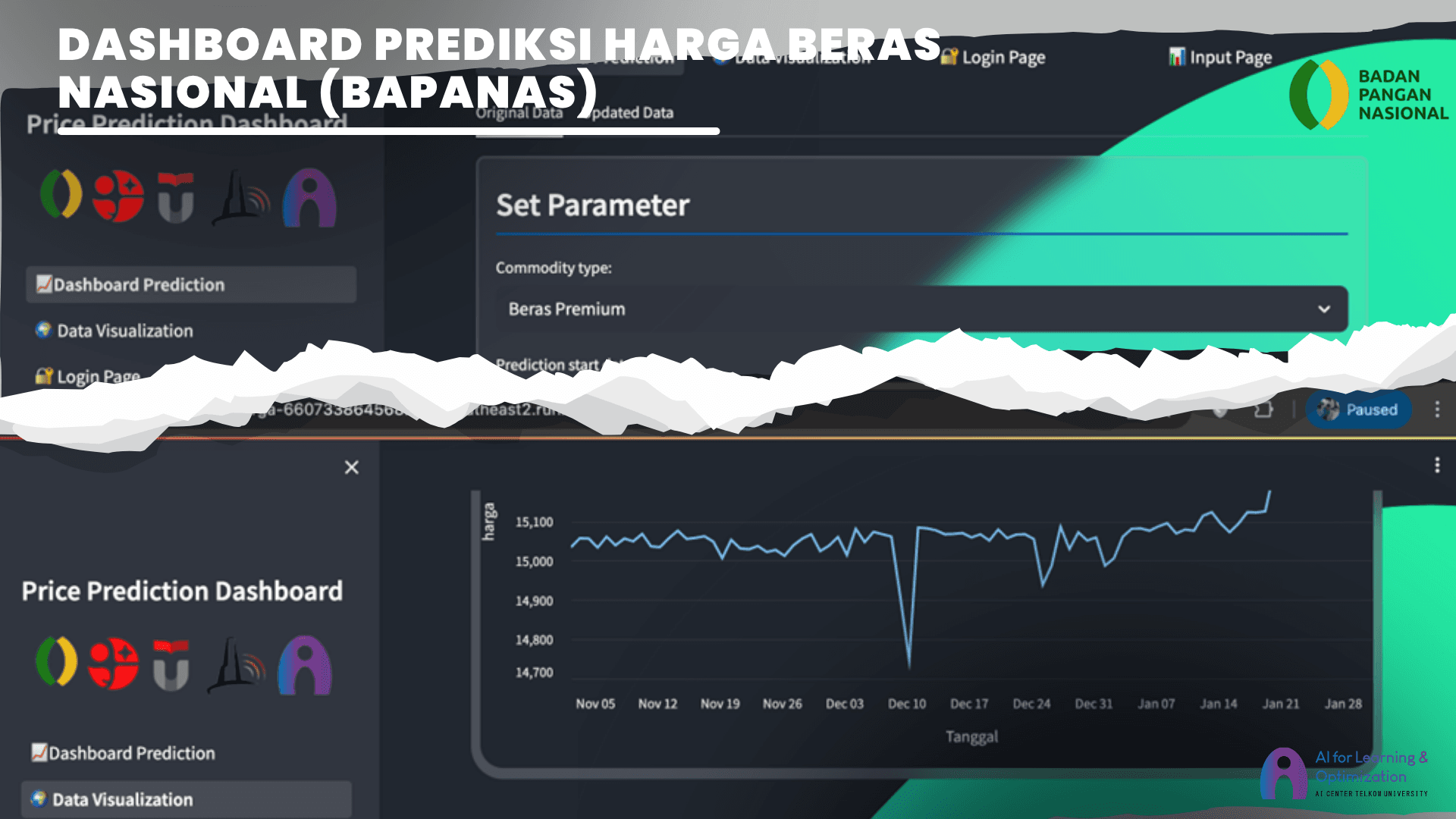
Task: Click the 15,100 y-axis value
Action: tap(535, 522)
